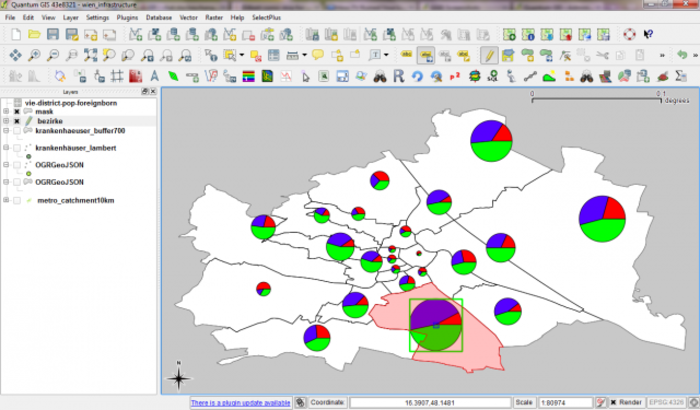
Task: Check the OGRGeoJSON polygon layer visibility box
Action: tap(17, 182)
